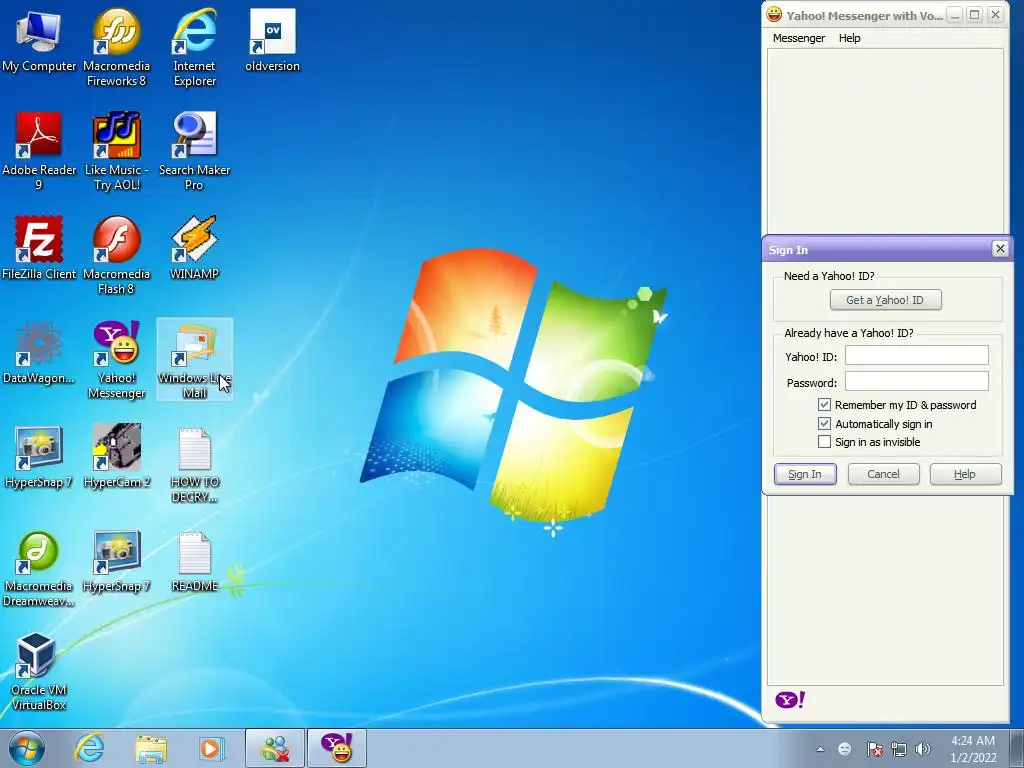This screenshot has width=1024, height=768.
Task: Open Yahoo! Messenger desktop shortcut
Action: point(116,359)
